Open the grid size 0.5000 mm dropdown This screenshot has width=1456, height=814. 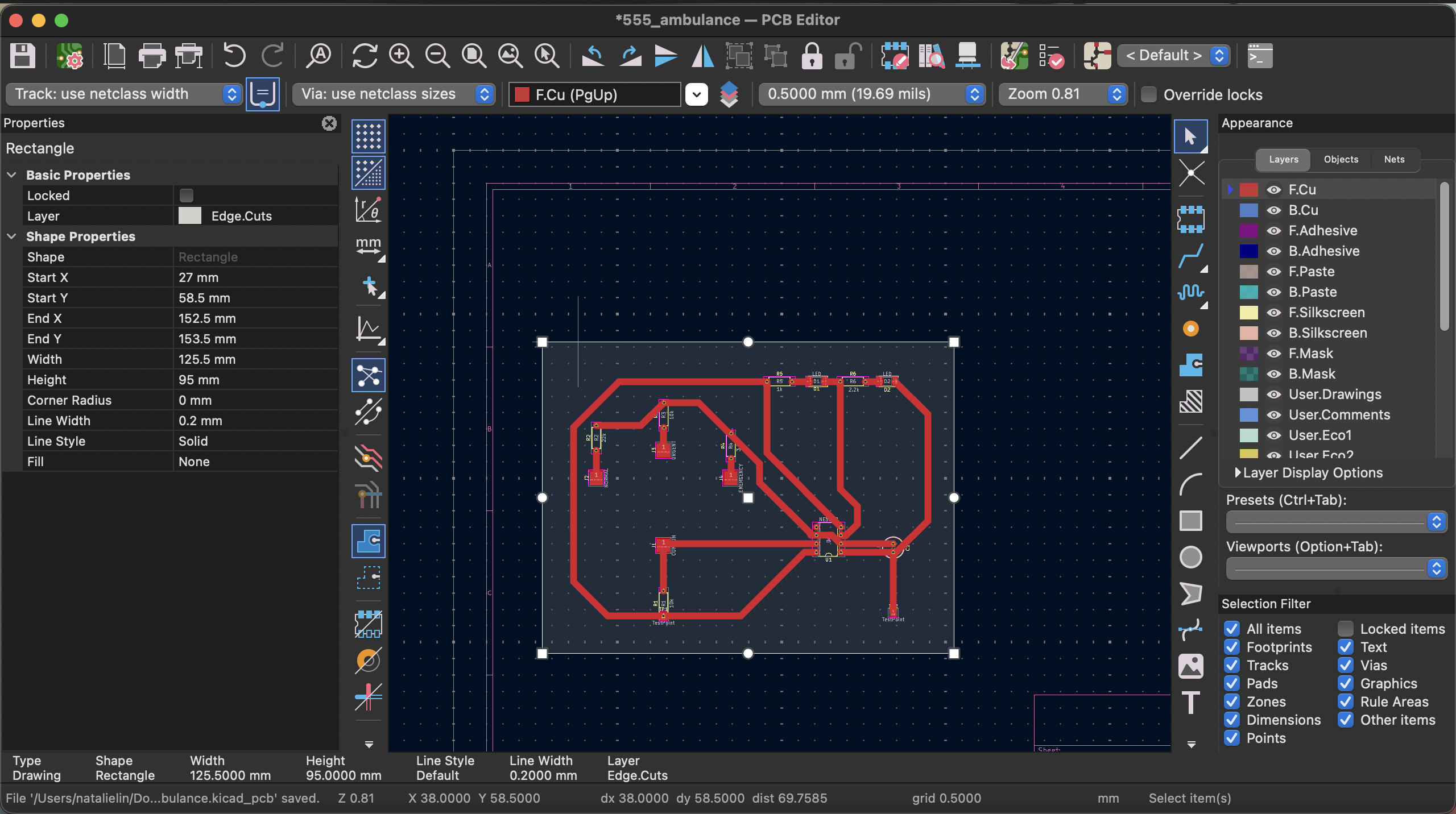pyautogui.click(x=872, y=94)
